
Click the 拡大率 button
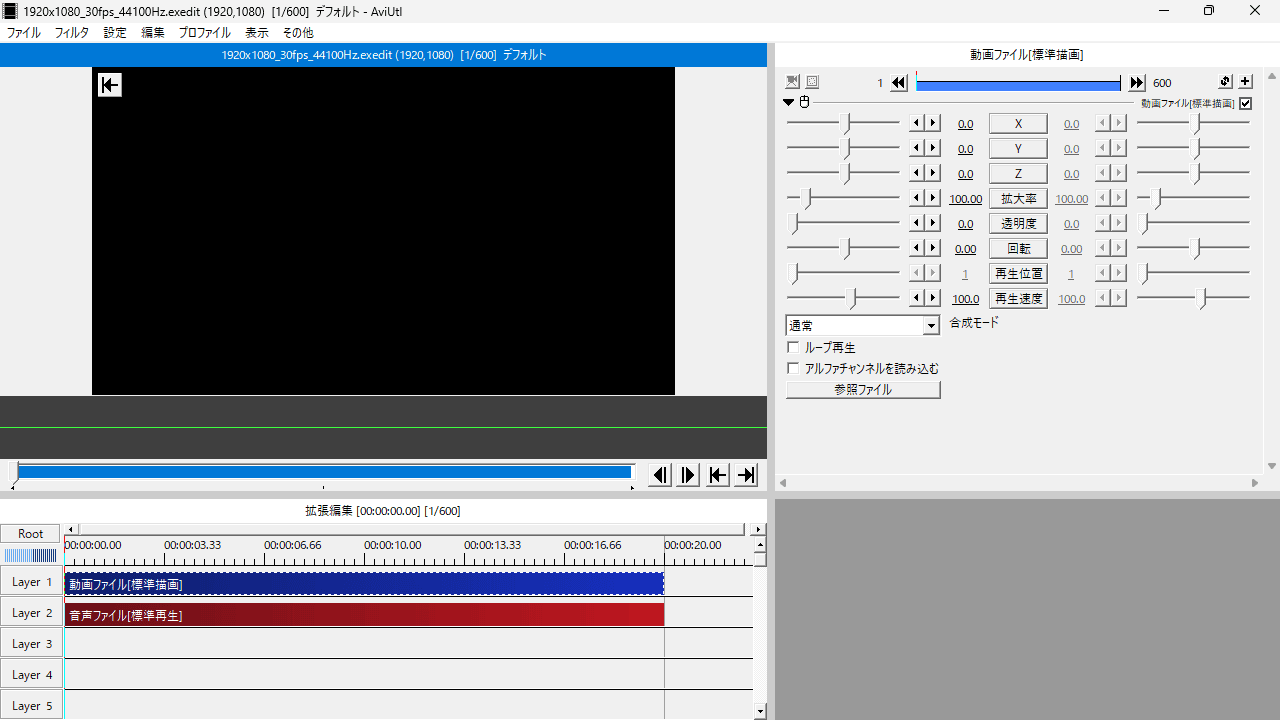pyautogui.click(x=1018, y=199)
